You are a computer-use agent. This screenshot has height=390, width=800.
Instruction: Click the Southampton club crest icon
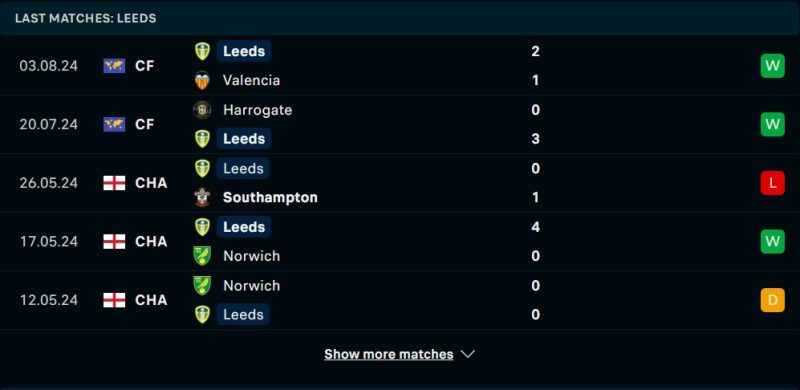(x=203, y=197)
